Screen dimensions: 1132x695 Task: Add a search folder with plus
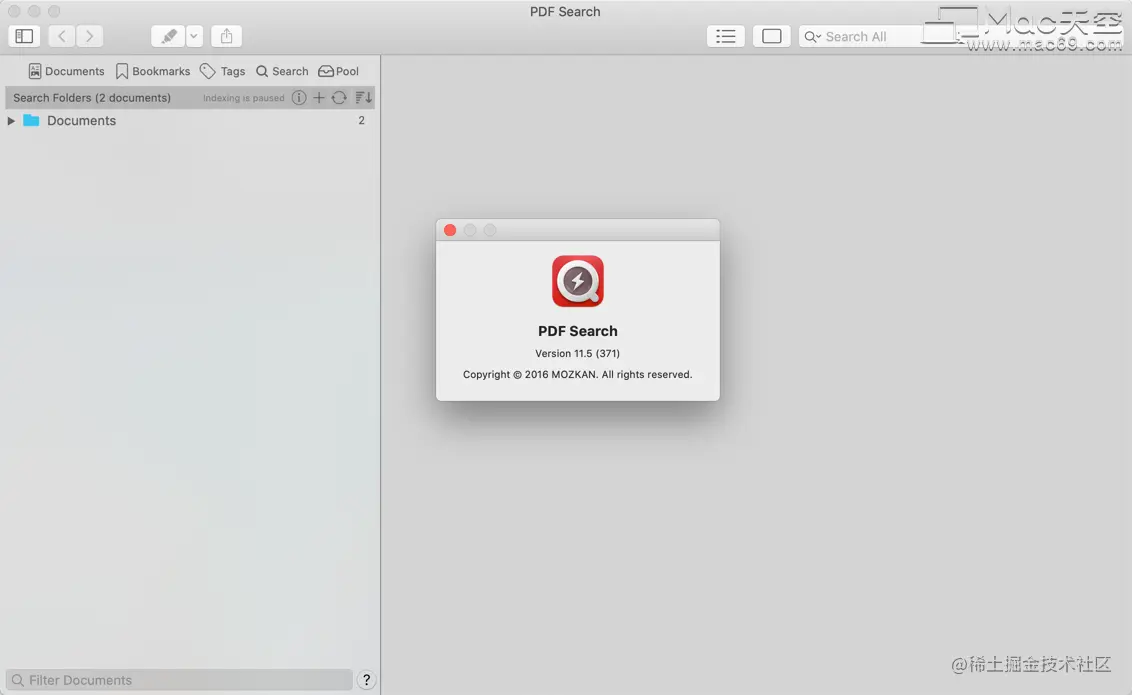click(318, 97)
